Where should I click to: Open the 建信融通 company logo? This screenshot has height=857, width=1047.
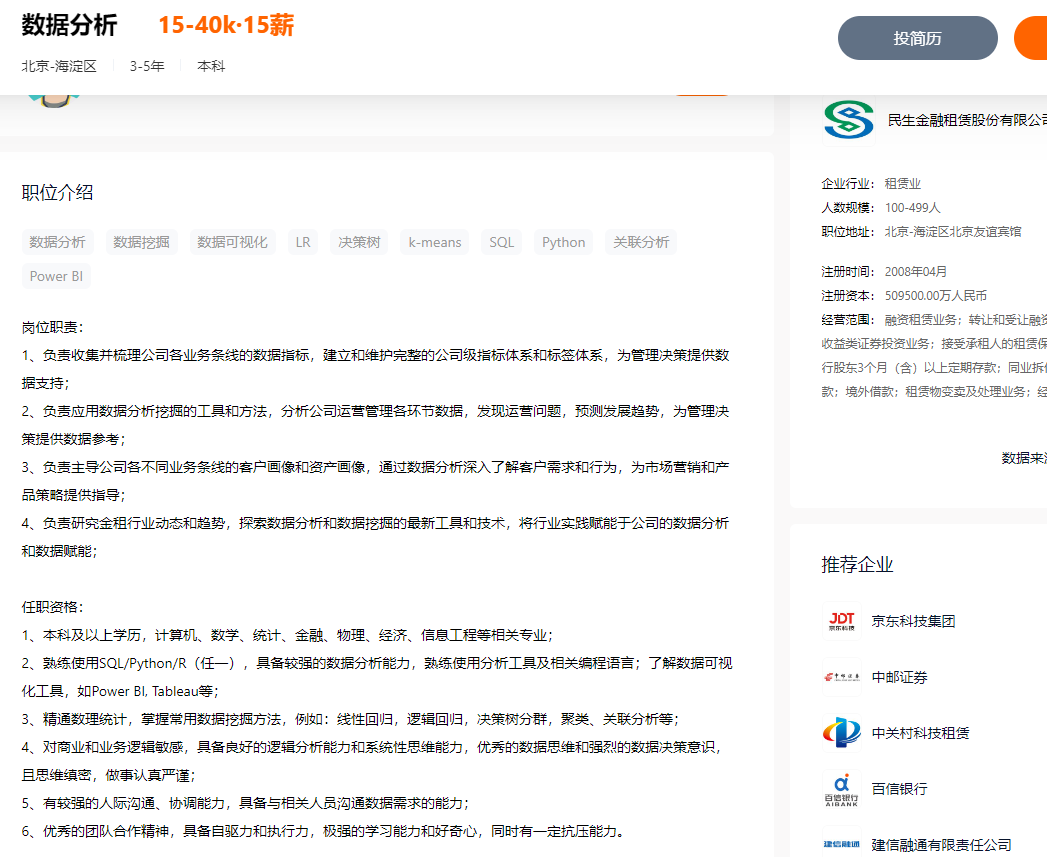tap(841, 844)
